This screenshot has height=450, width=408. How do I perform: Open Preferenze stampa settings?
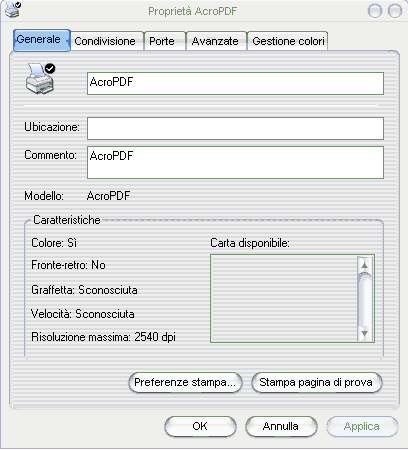click(x=185, y=382)
